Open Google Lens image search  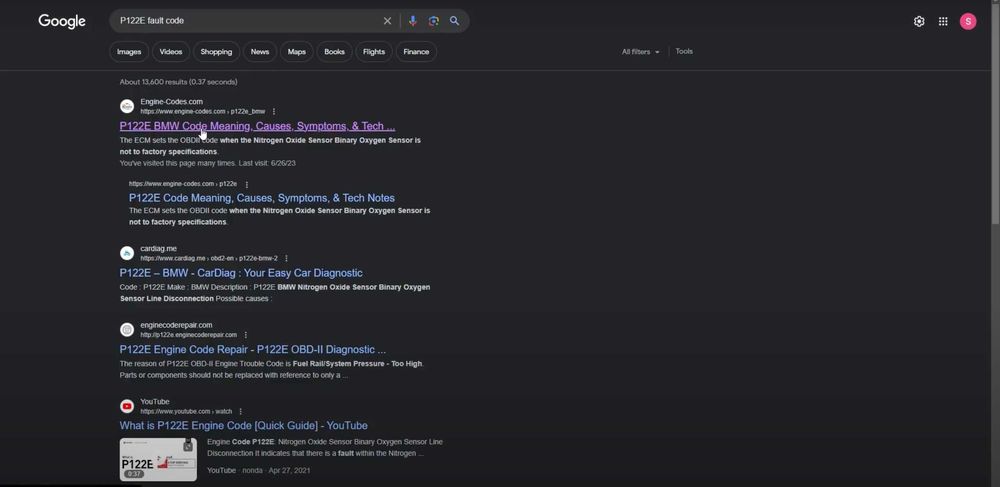[x=433, y=21]
